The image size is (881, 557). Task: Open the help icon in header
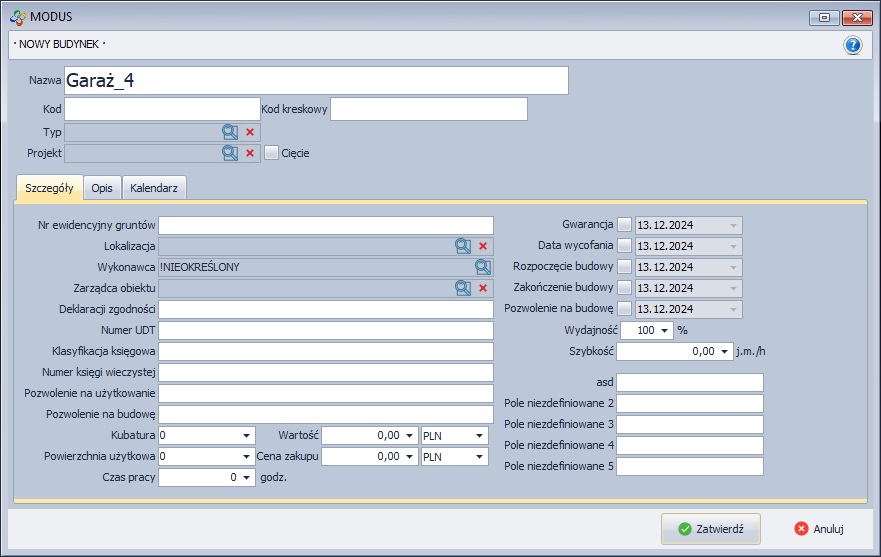coord(852,45)
